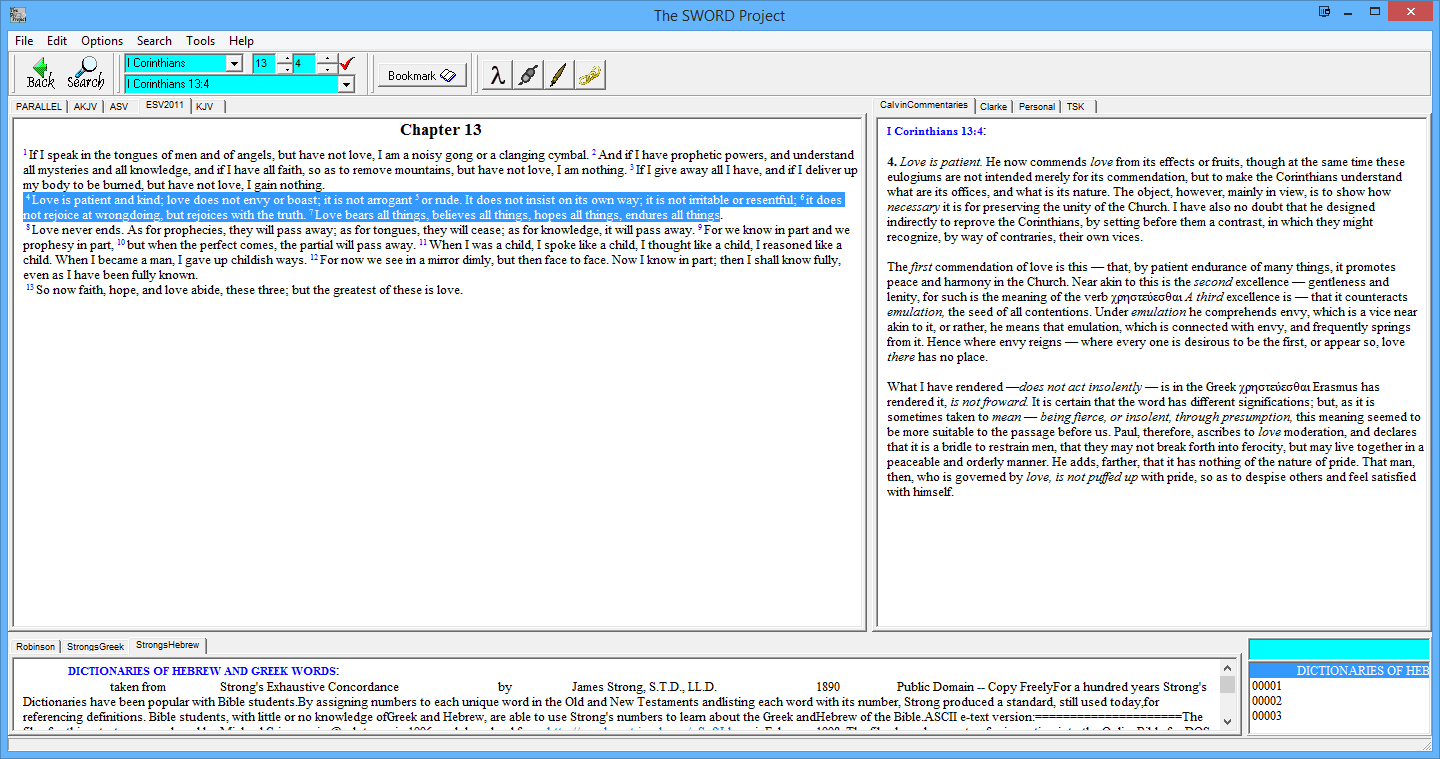The width and height of the screenshot is (1440, 759).
Task: Click the plug connector toolbar icon
Action: tap(528, 75)
